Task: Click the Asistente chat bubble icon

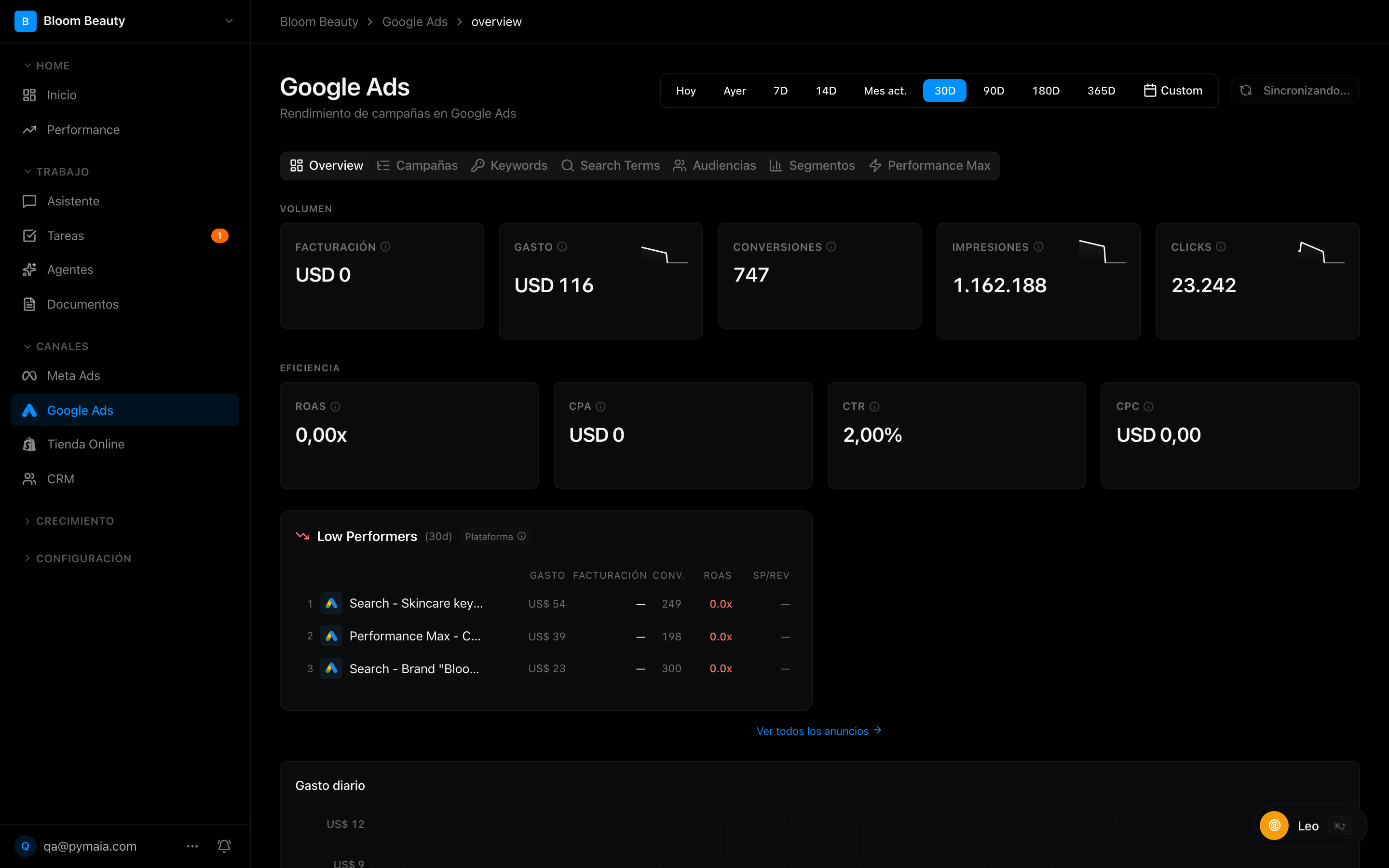Action: pos(29,201)
